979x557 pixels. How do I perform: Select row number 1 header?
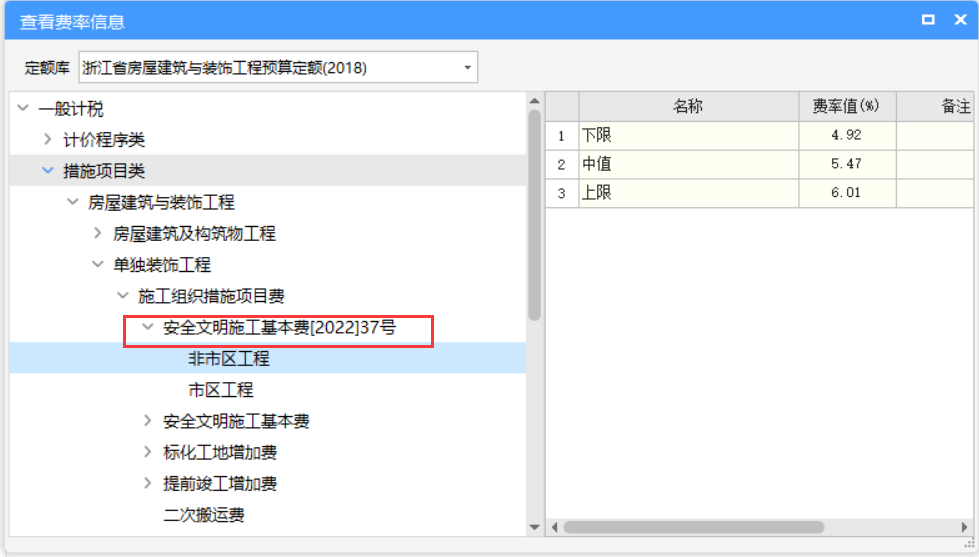[562, 136]
